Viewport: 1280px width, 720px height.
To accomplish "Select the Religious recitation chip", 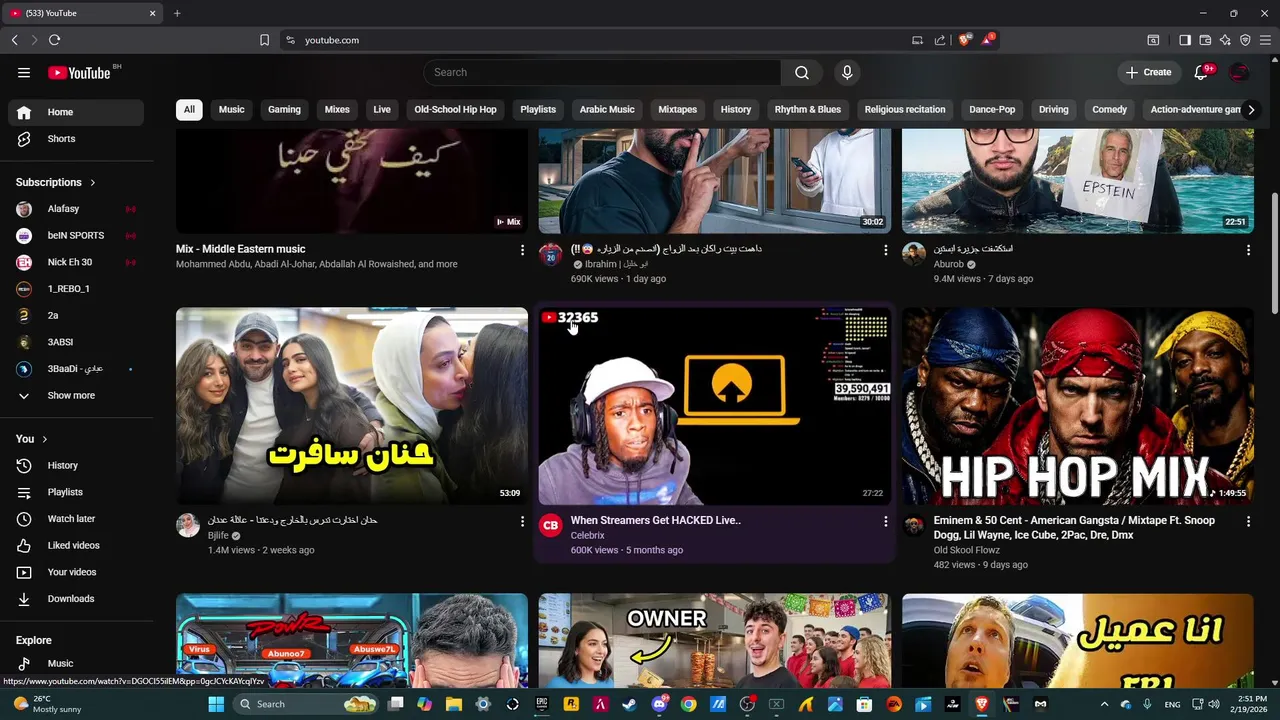I will point(905,109).
